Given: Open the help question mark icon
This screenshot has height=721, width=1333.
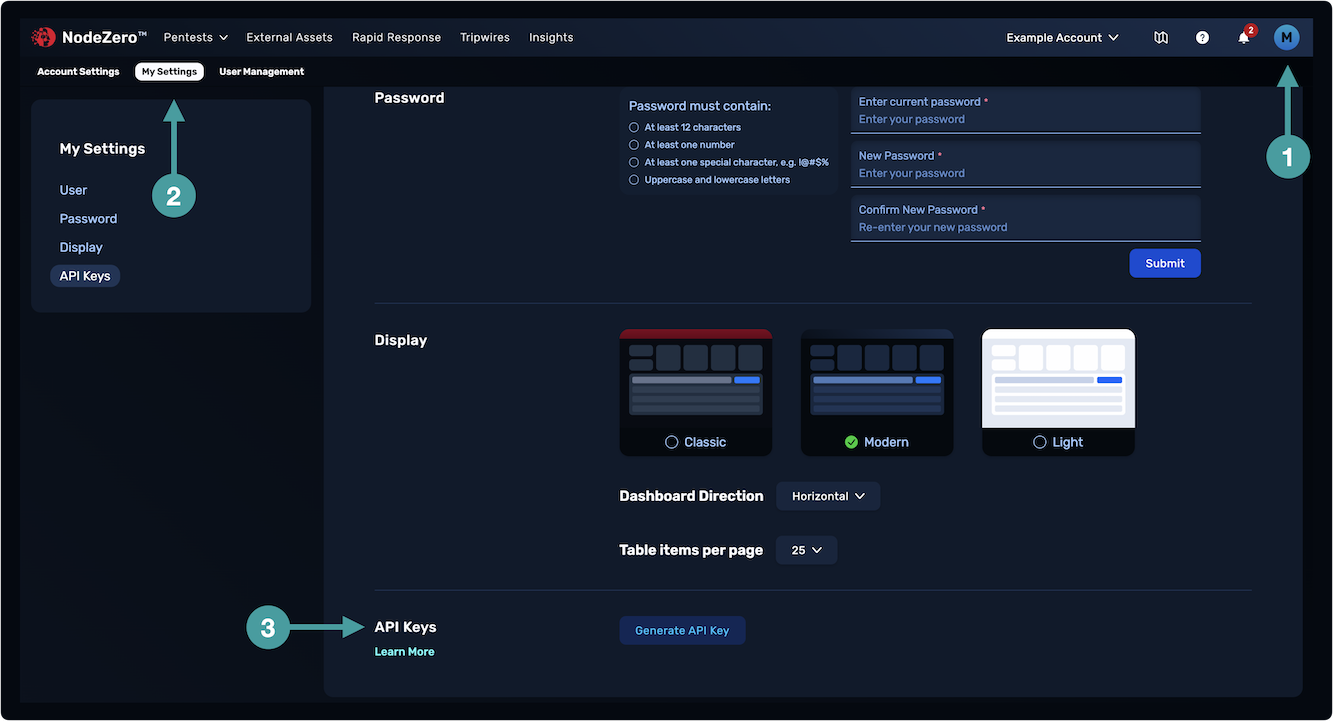Looking at the screenshot, I should tap(1202, 38).
